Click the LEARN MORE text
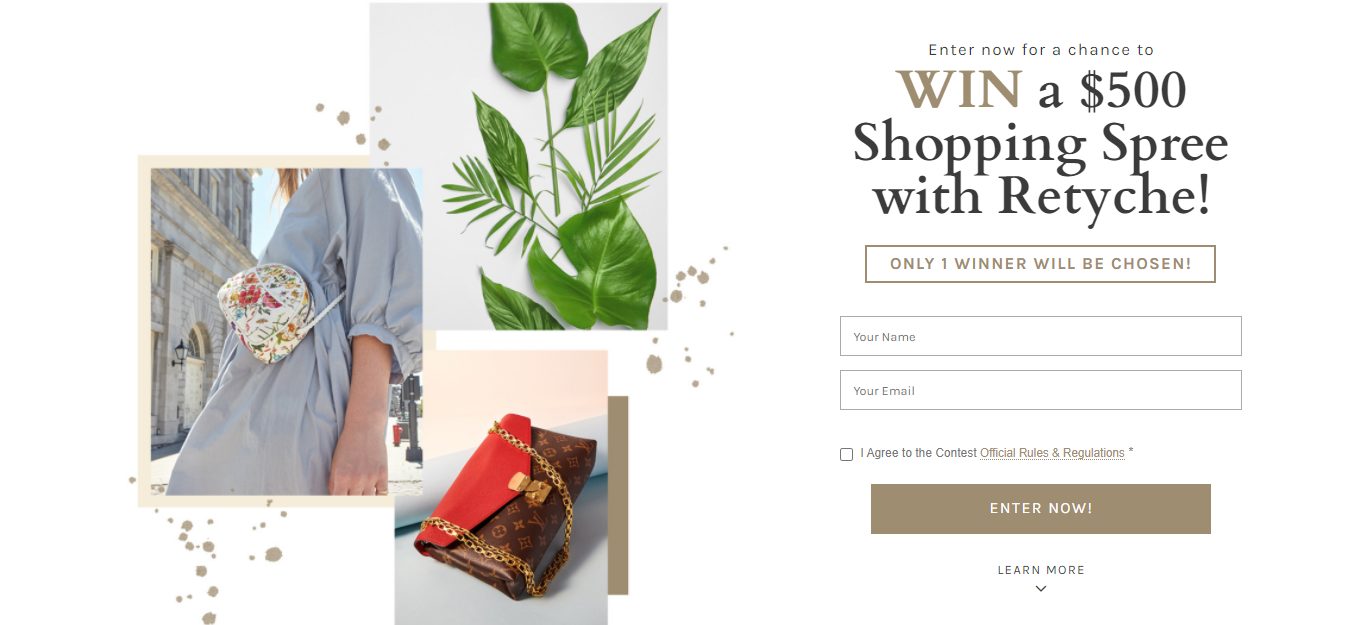The image size is (1366, 625). [1041, 570]
